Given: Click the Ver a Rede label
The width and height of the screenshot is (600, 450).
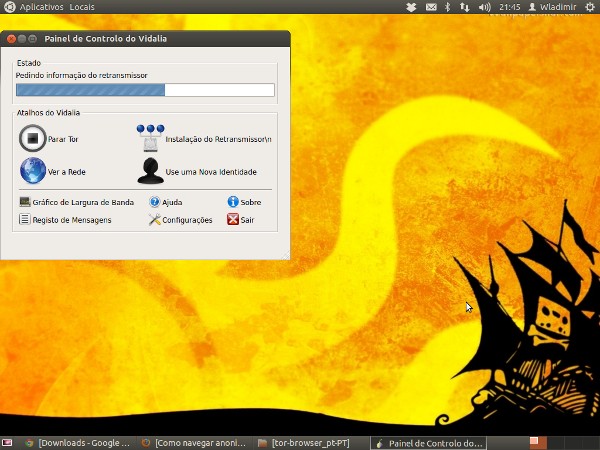Looking at the screenshot, I should tap(67, 172).
